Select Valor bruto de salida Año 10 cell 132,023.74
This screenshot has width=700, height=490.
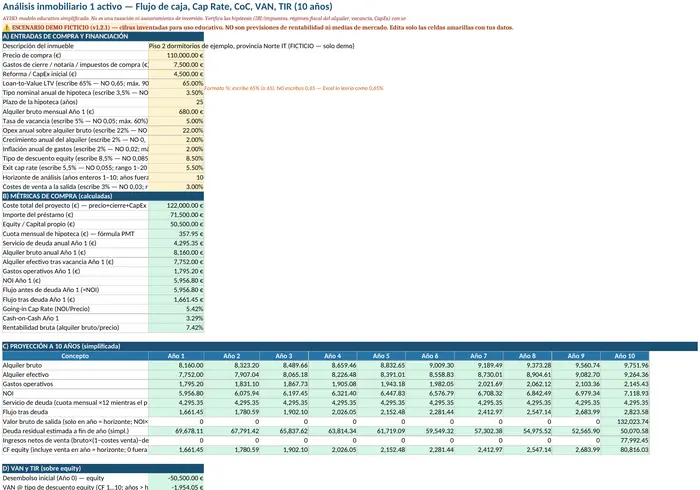point(625,422)
